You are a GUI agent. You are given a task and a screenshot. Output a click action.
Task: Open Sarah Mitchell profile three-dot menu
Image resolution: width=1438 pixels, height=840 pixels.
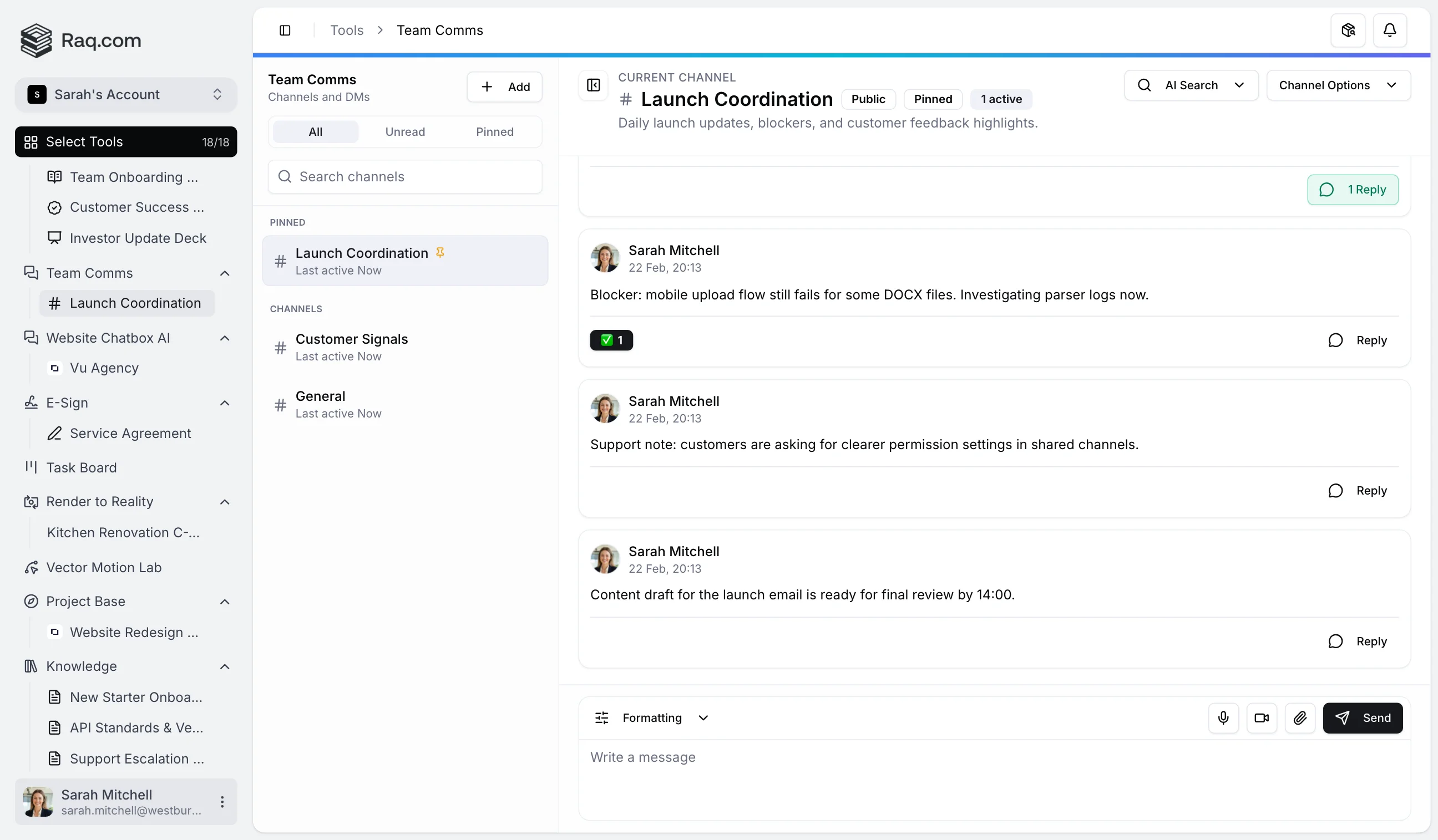coord(222,801)
